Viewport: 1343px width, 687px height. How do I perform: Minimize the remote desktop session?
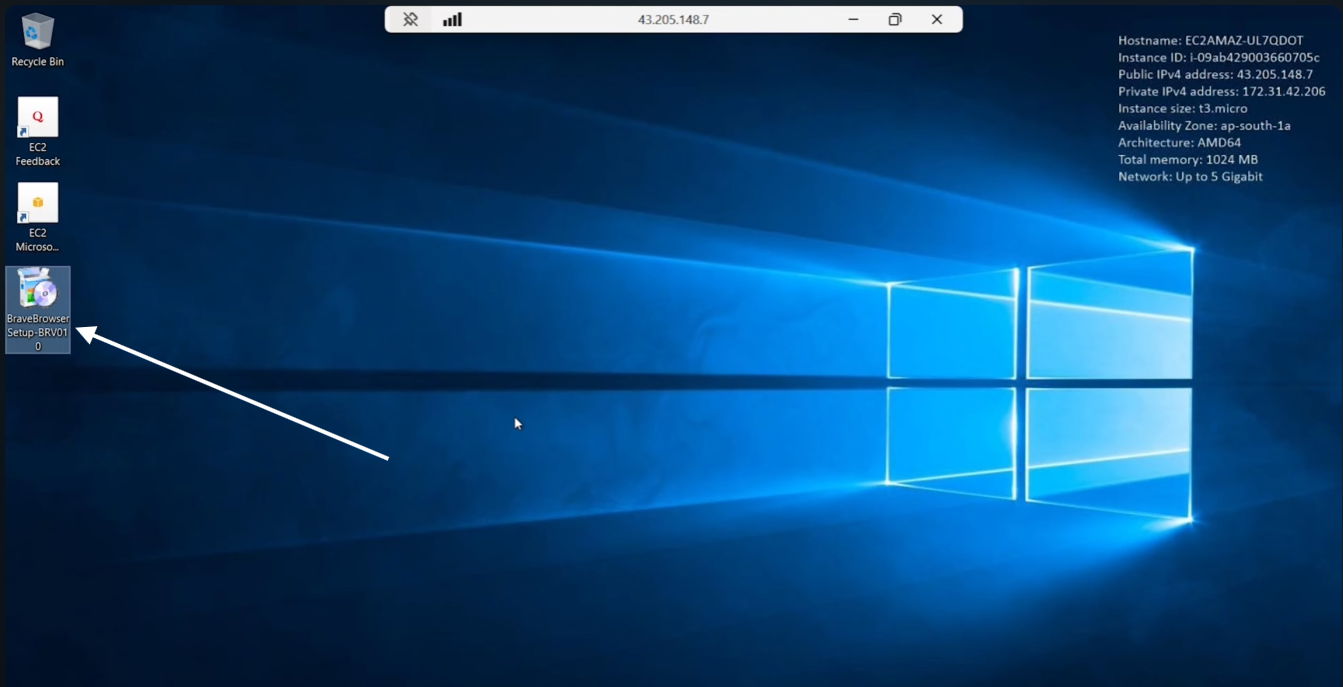[853, 19]
